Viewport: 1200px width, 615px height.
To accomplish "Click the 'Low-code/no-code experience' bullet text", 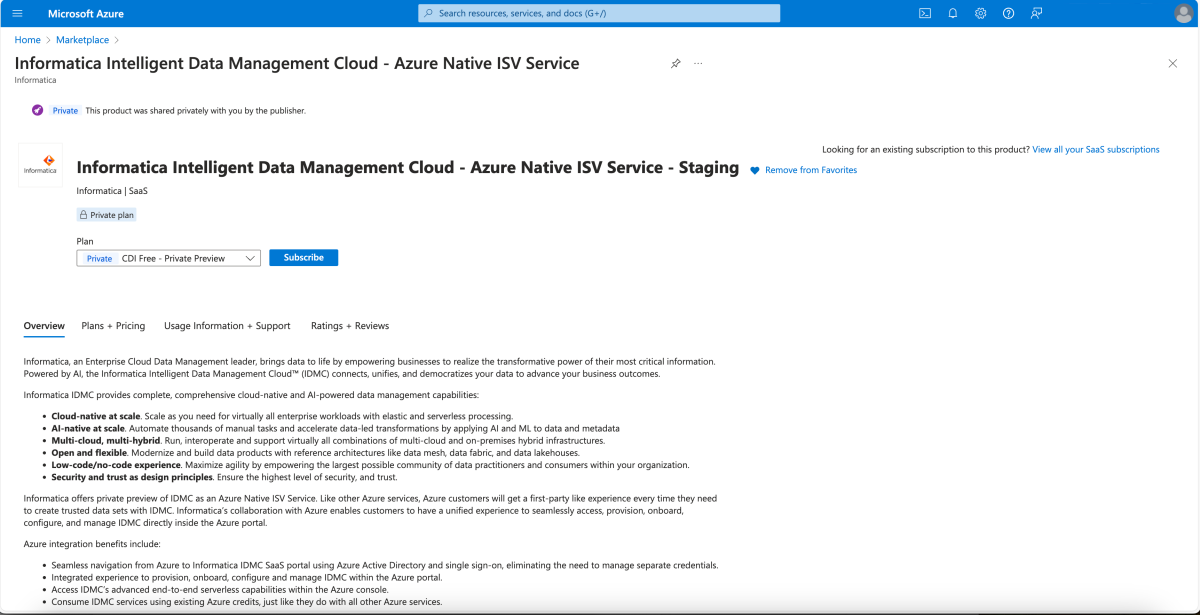I will pyautogui.click(x=116, y=465).
